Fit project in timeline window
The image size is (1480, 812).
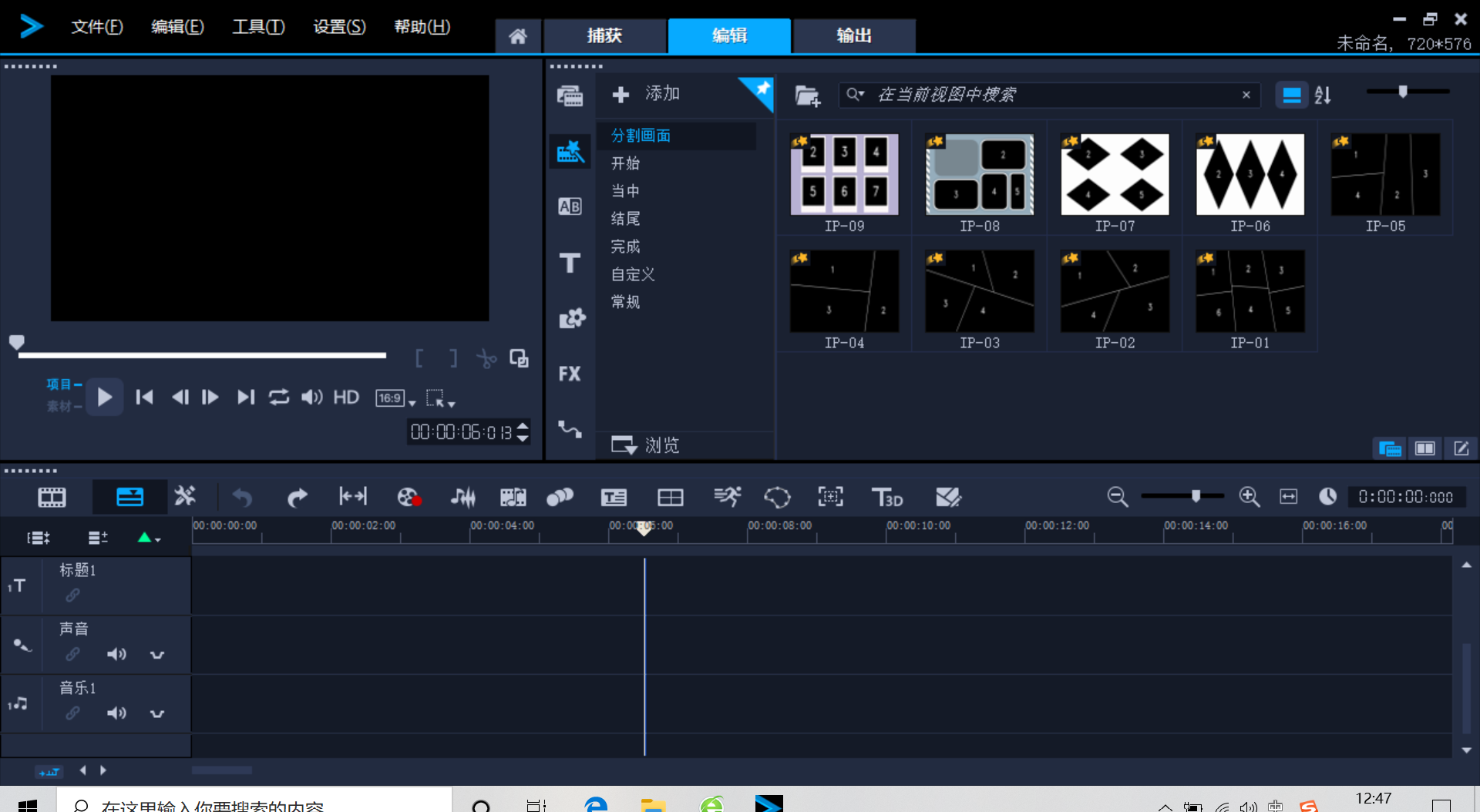(1289, 497)
